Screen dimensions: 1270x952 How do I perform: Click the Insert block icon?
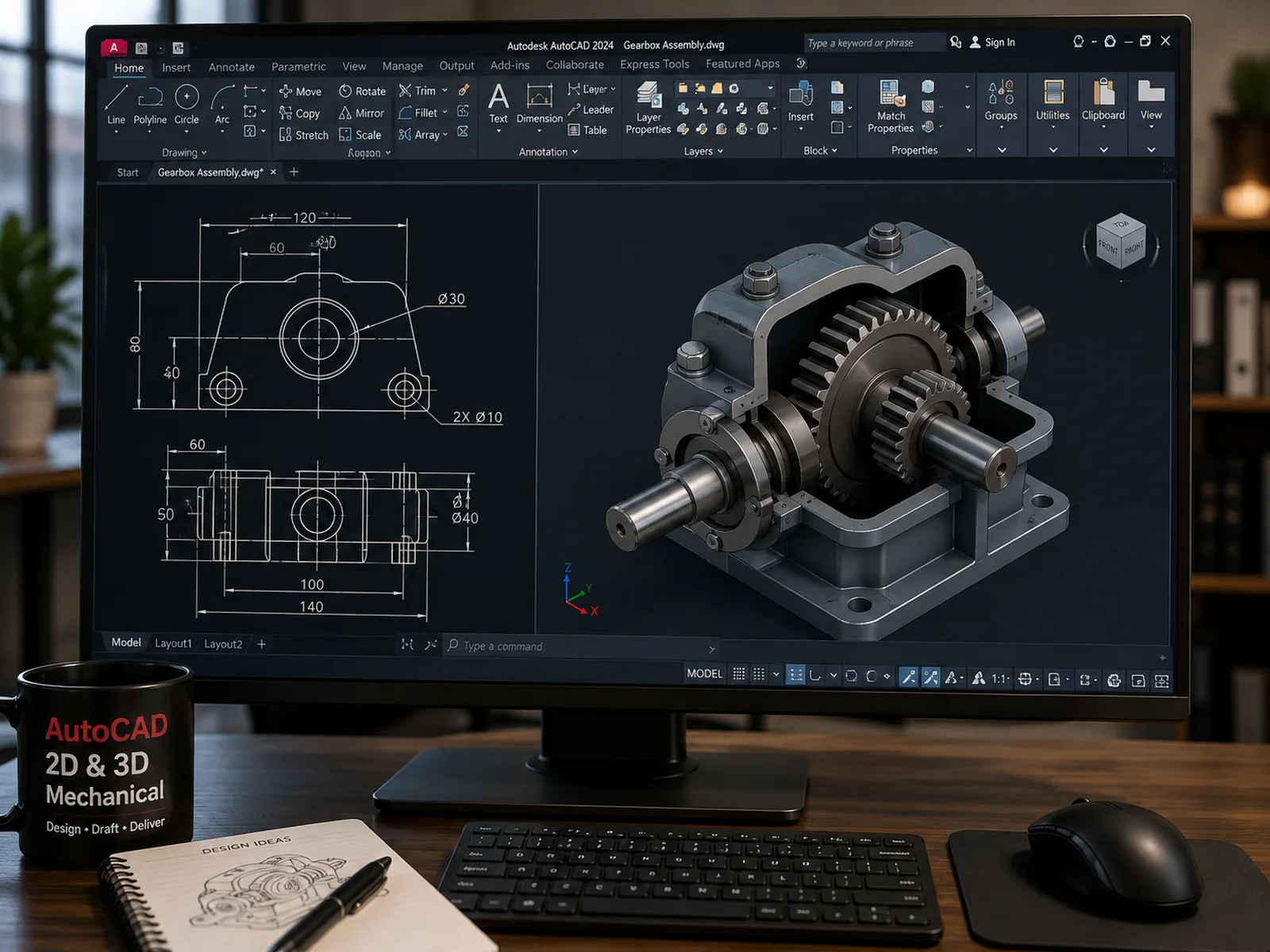click(801, 102)
